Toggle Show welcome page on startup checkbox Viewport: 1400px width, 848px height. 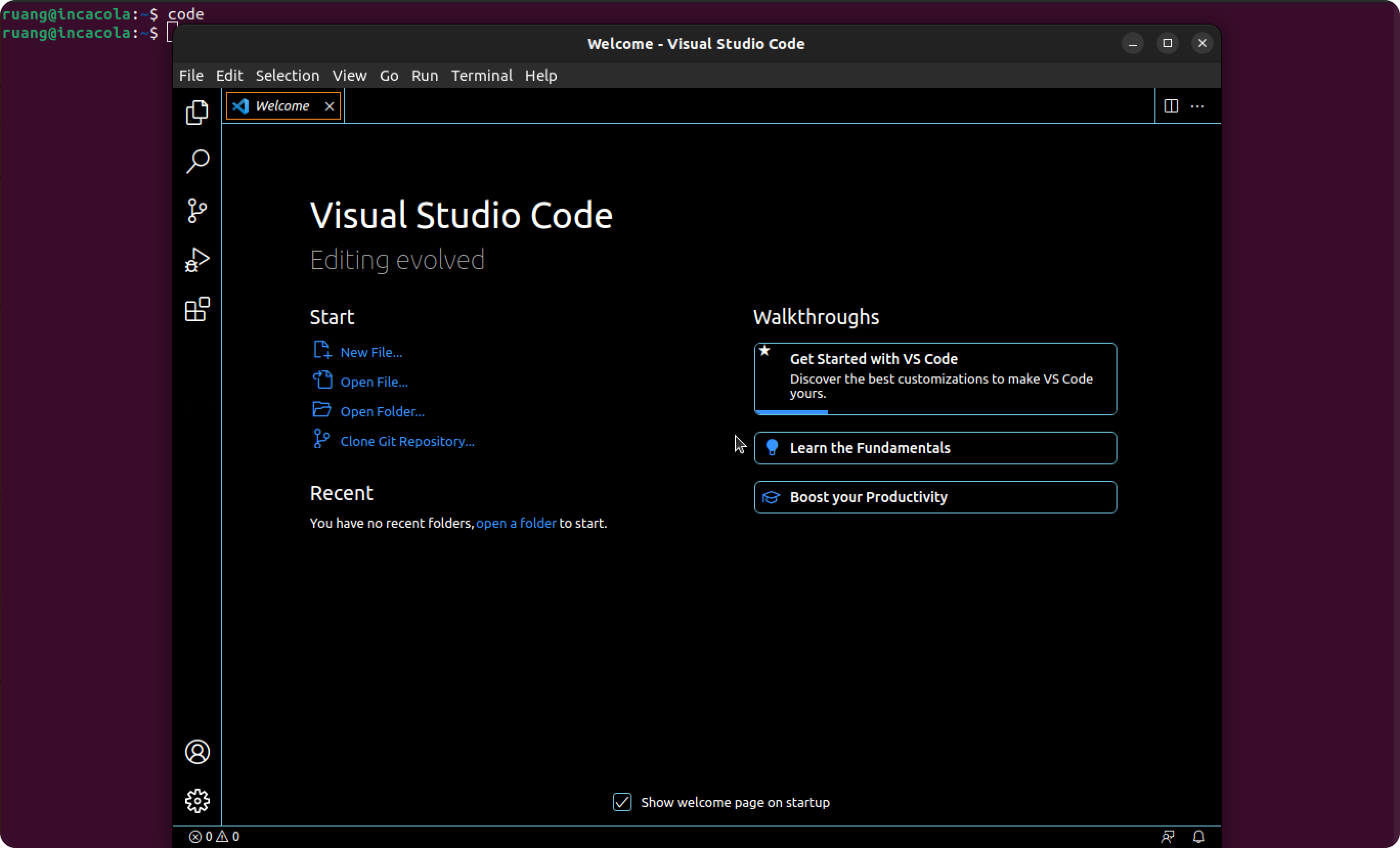pos(622,802)
